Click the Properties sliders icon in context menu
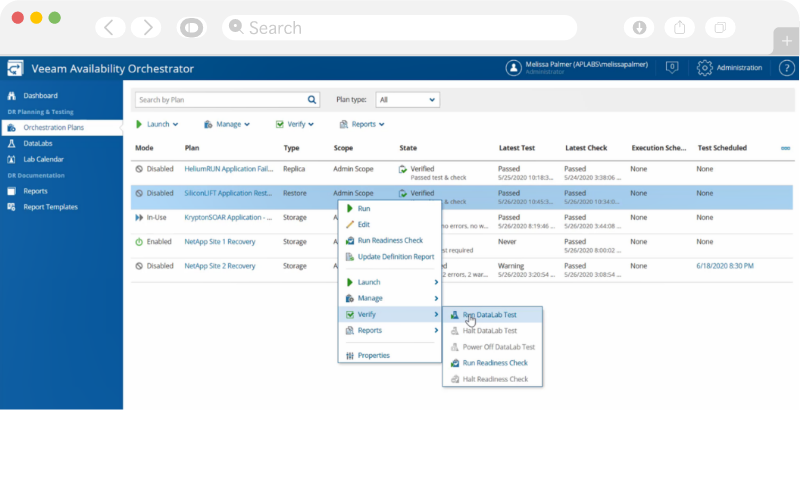800x480 pixels. [349, 356]
